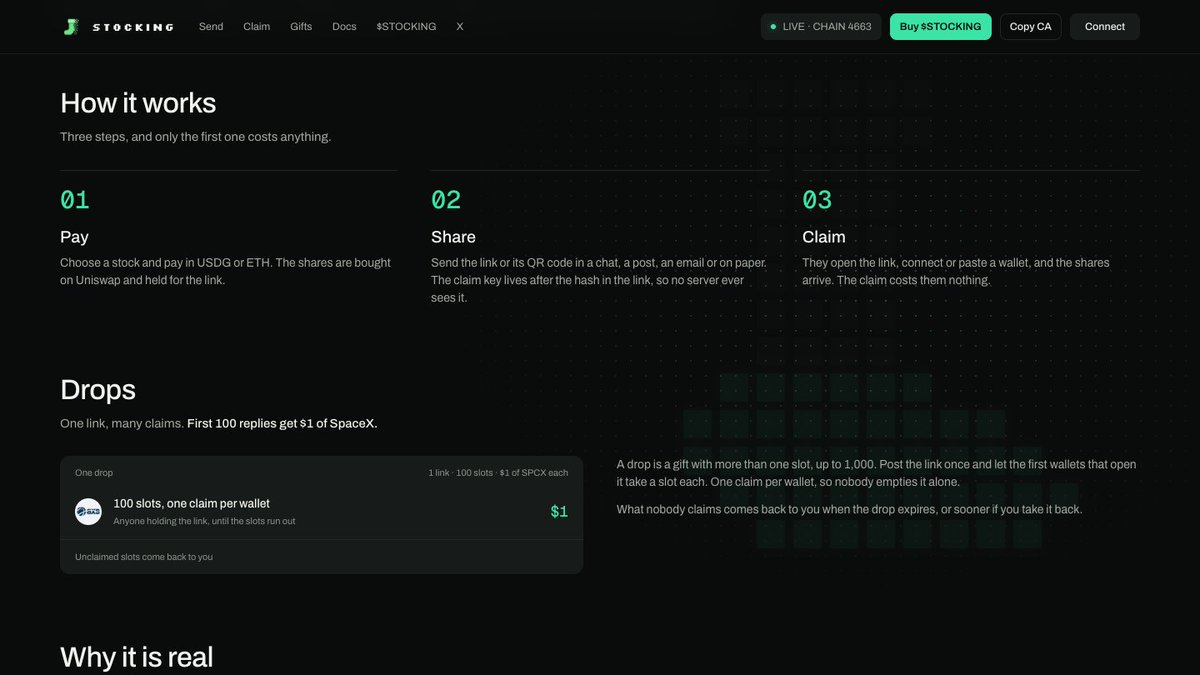This screenshot has height=675, width=1200.
Task: Click the step number 01
Action: tap(75, 200)
